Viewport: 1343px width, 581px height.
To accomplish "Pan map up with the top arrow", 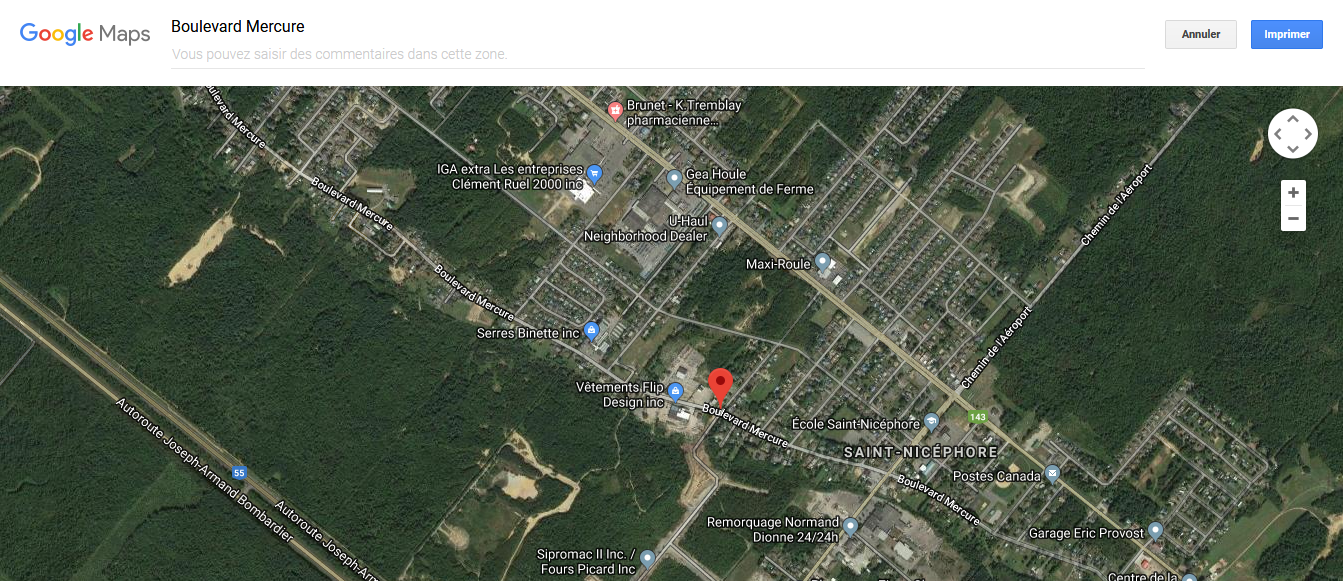I will click(1292, 119).
